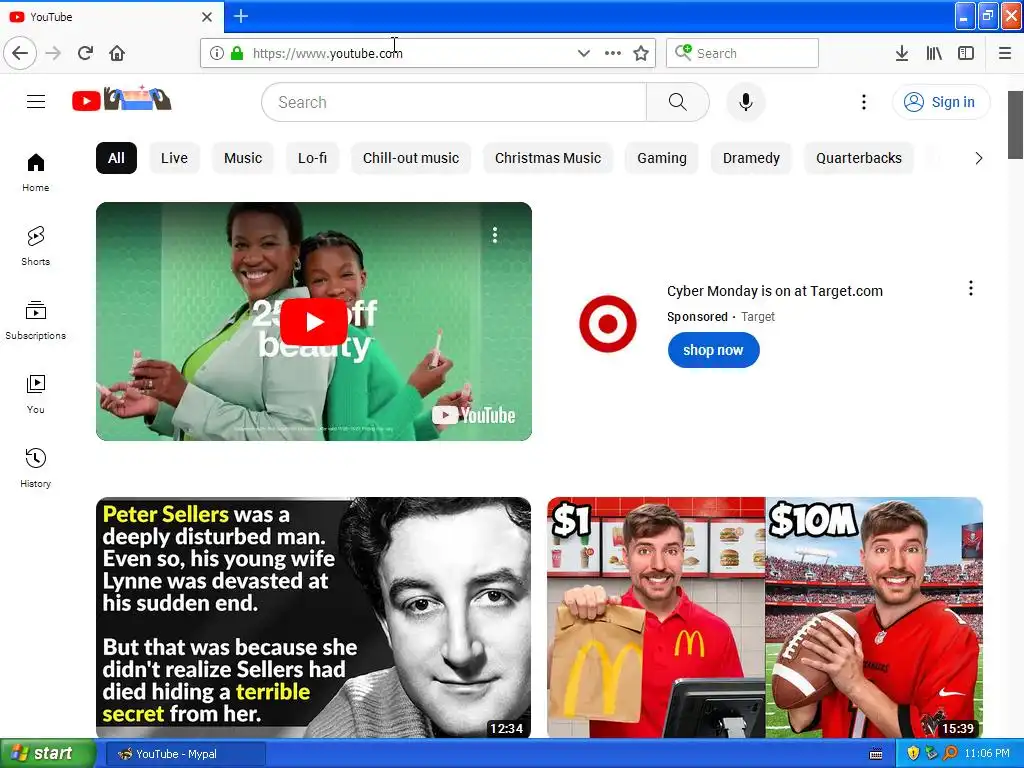Click the browser forward arrow
This screenshot has width=1024, height=768.
[53, 53]
